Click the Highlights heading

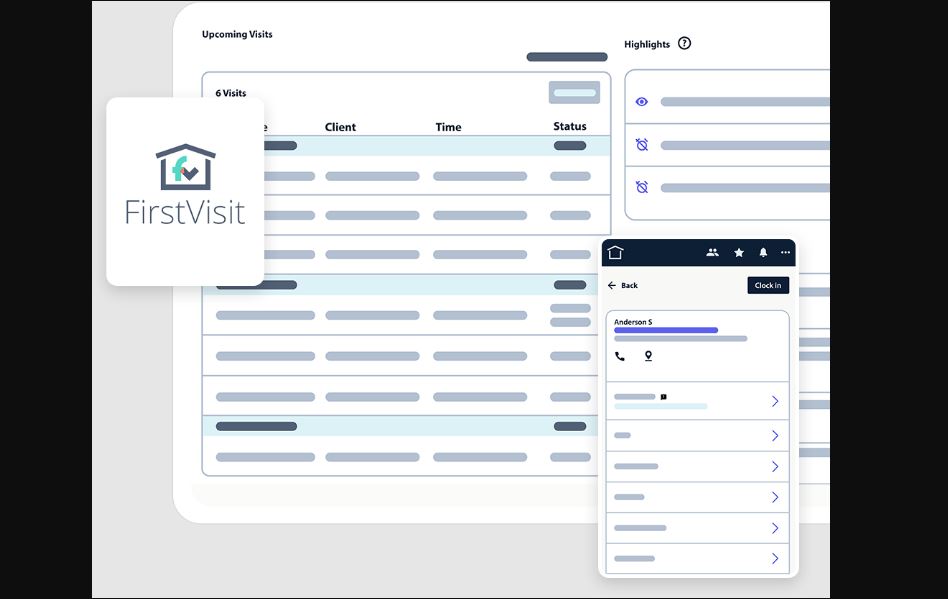pos(647,44)
